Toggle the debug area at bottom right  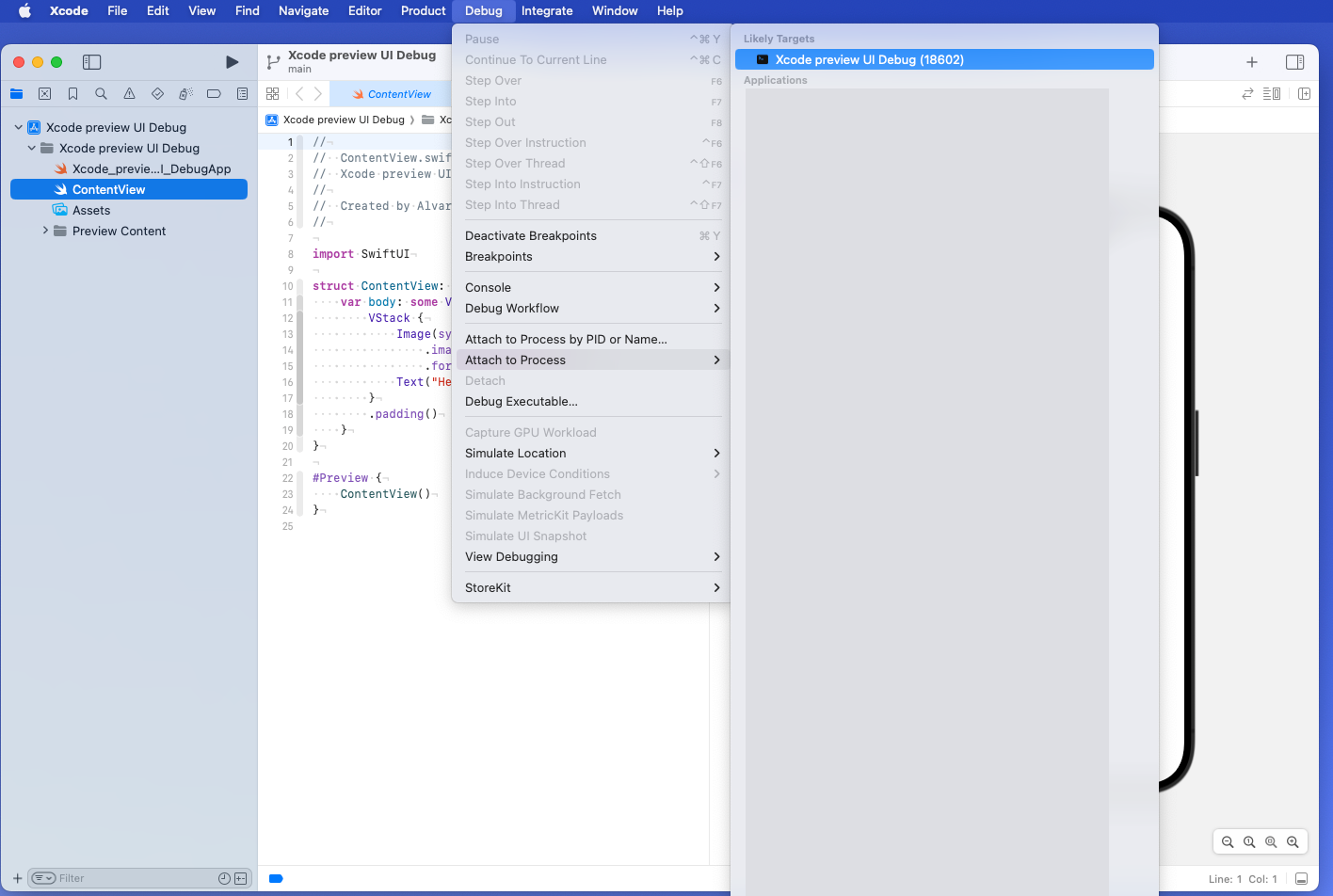(1301, 879)
